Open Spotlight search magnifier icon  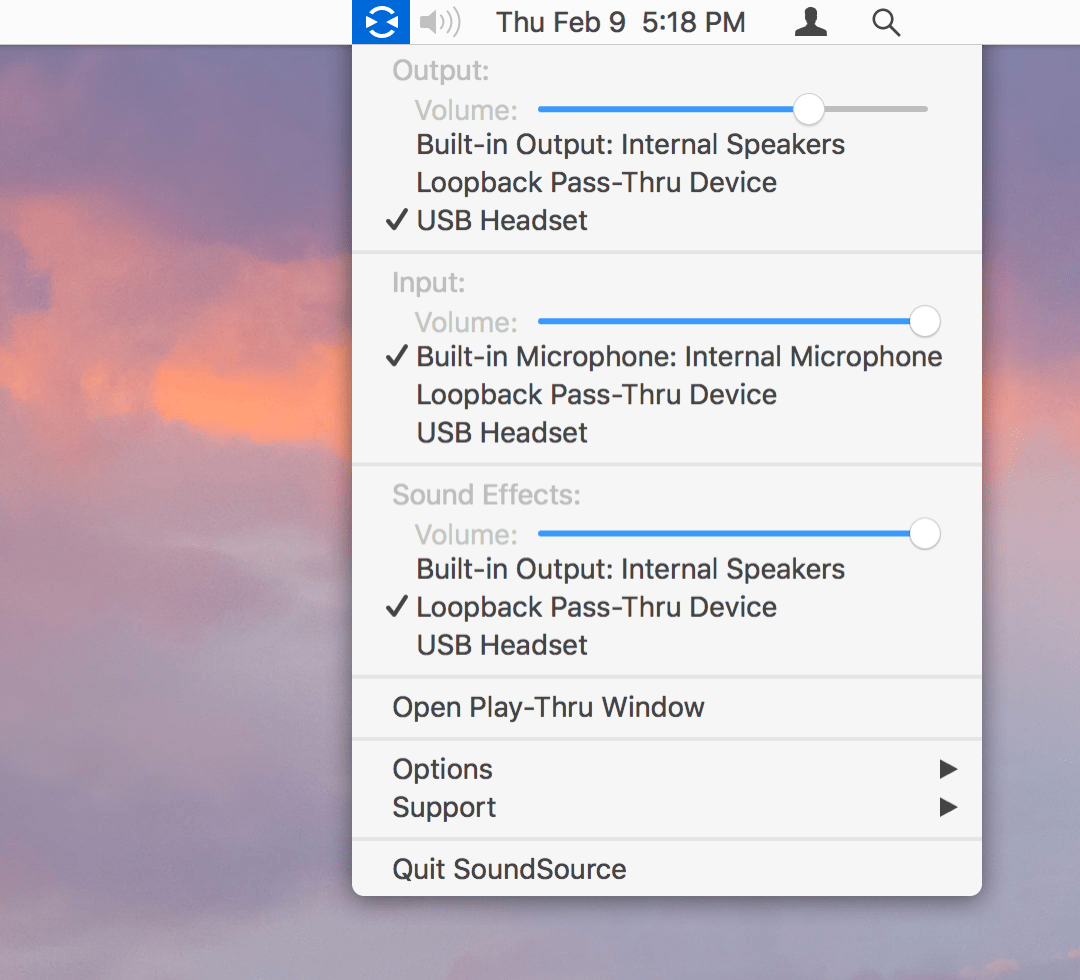tap(886, 23)
